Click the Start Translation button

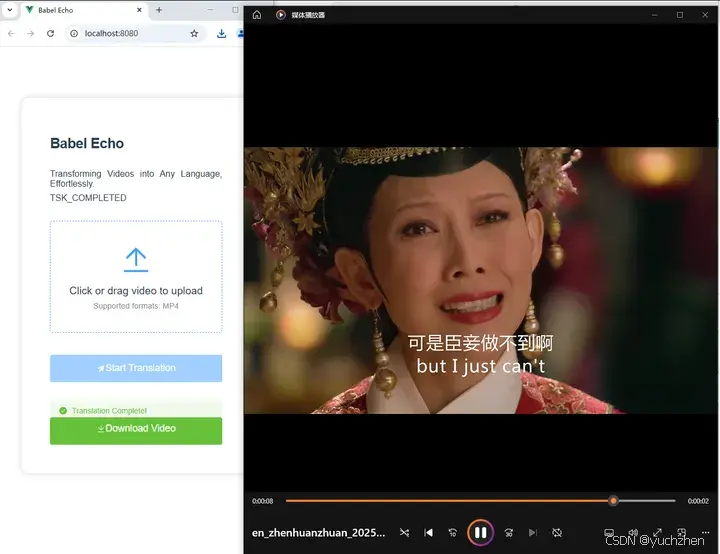136,368
